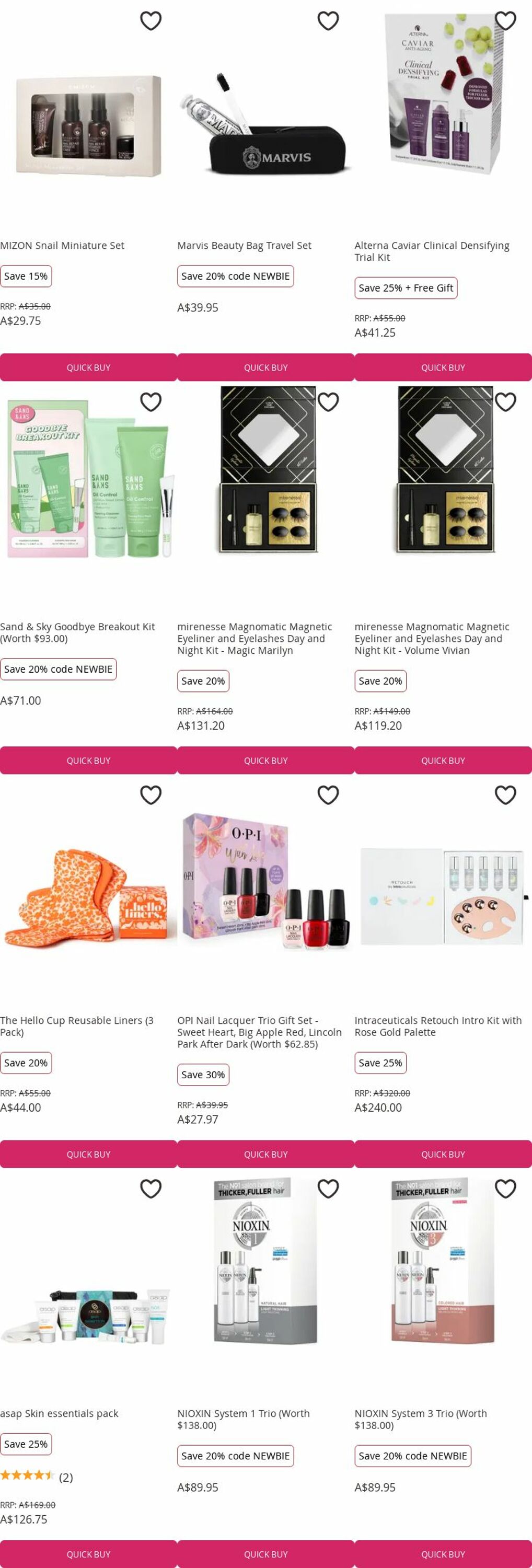Viewport: 532px width, 1568px height.
Task: Open OPI Nail Lacquer Trio Gift Set title
Action: (259, 1032)
